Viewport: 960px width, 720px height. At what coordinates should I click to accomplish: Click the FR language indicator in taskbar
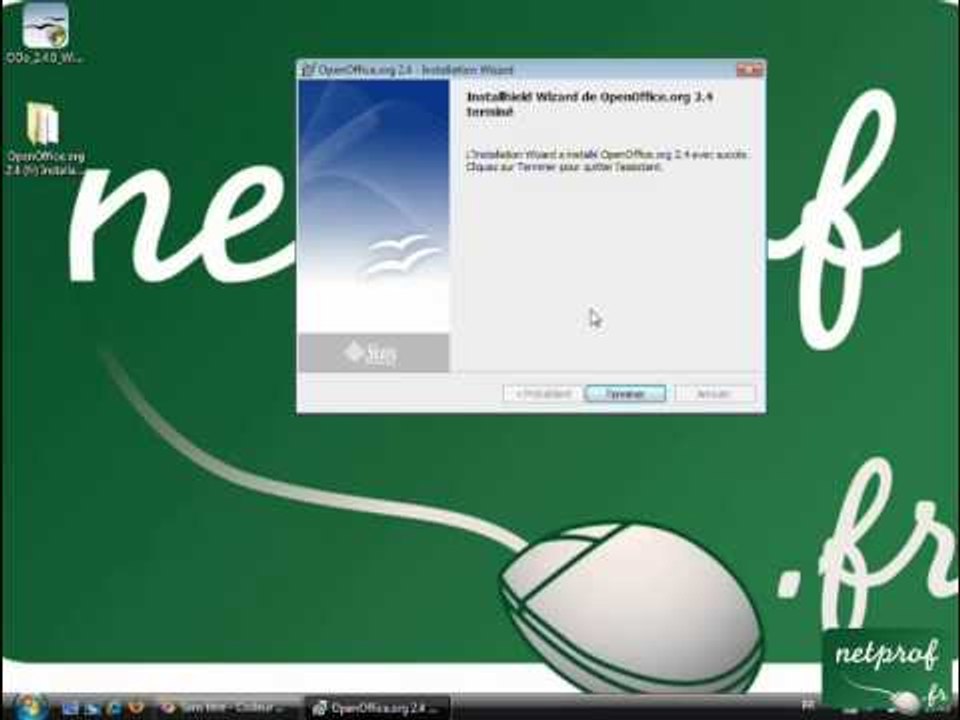809,705
